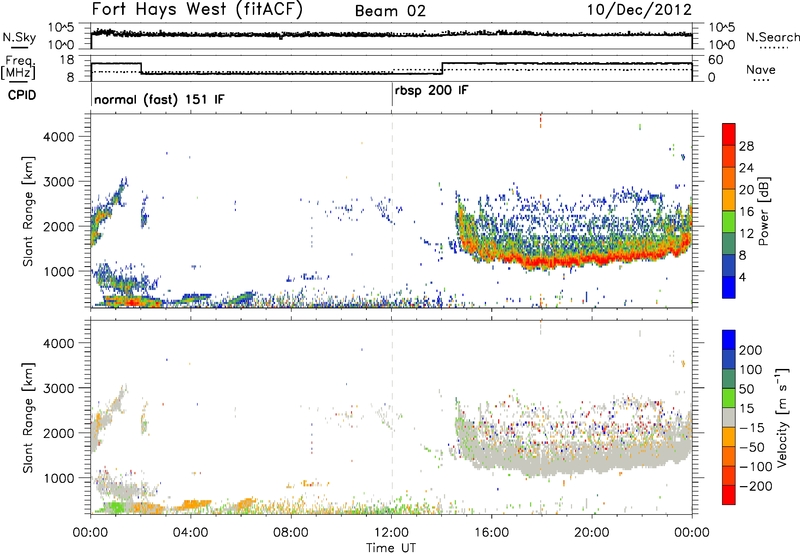Click the "Freq. [MHz]" axis label
This screenshot has width=800, height=554.
pyautogui.click(x=18, y=68)
